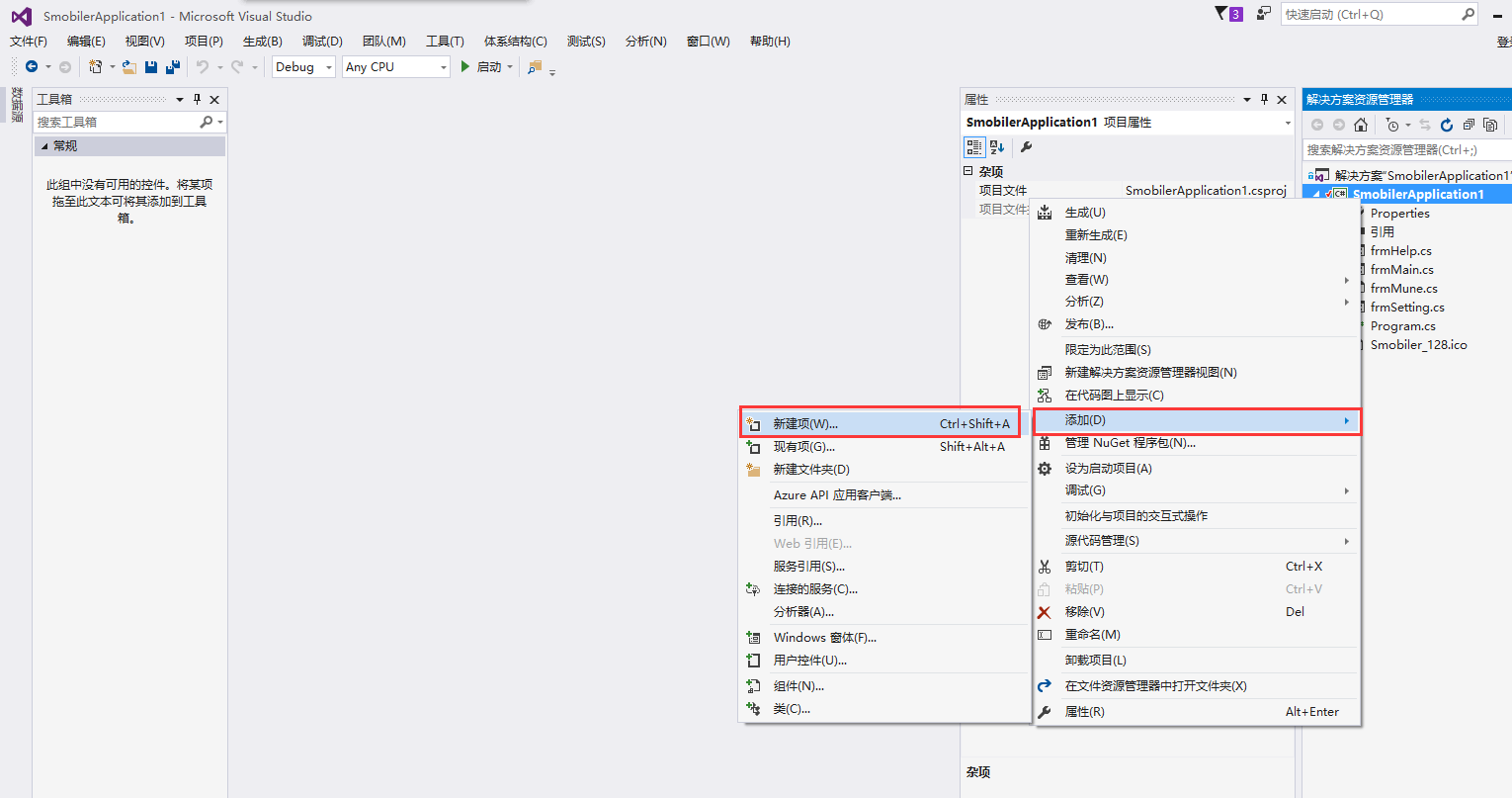Viewport: 1512px width, 798px height.
Task: Click the navigate backward toolbar icon
Action: [x=32, y=66]
